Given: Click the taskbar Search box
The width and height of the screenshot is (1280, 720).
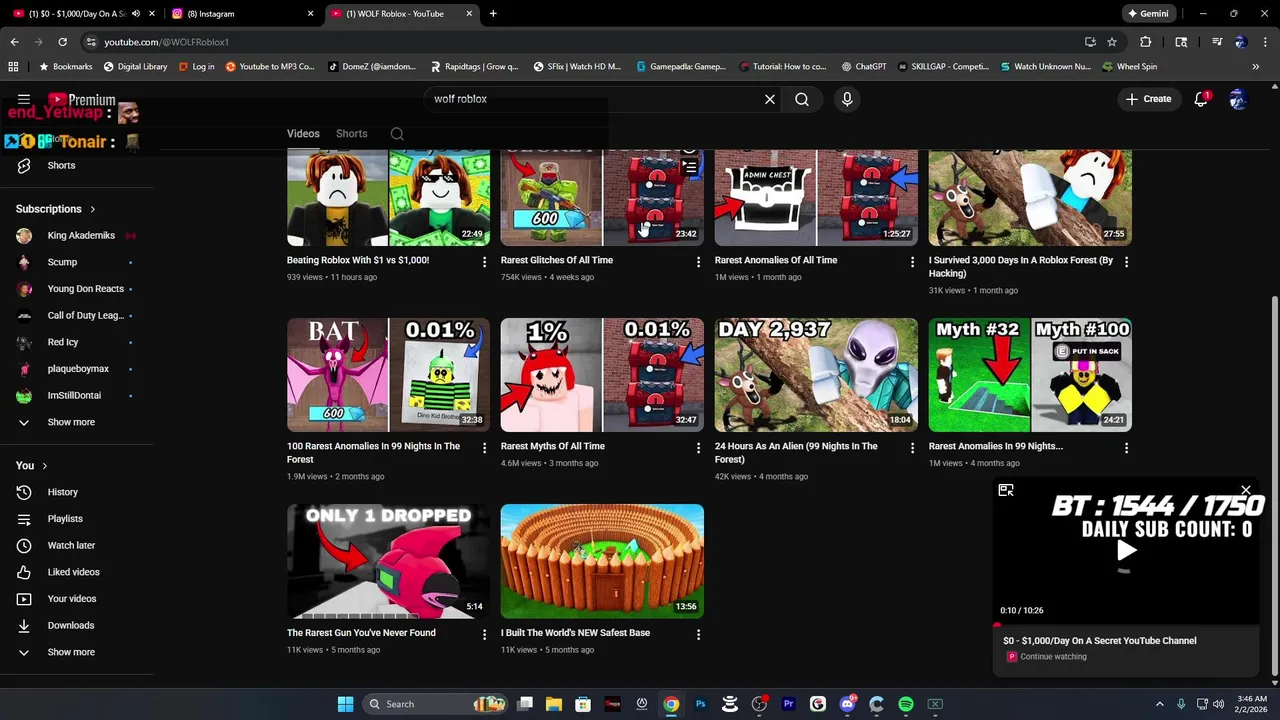Looking at the screenshot, I should click(434, 704).
